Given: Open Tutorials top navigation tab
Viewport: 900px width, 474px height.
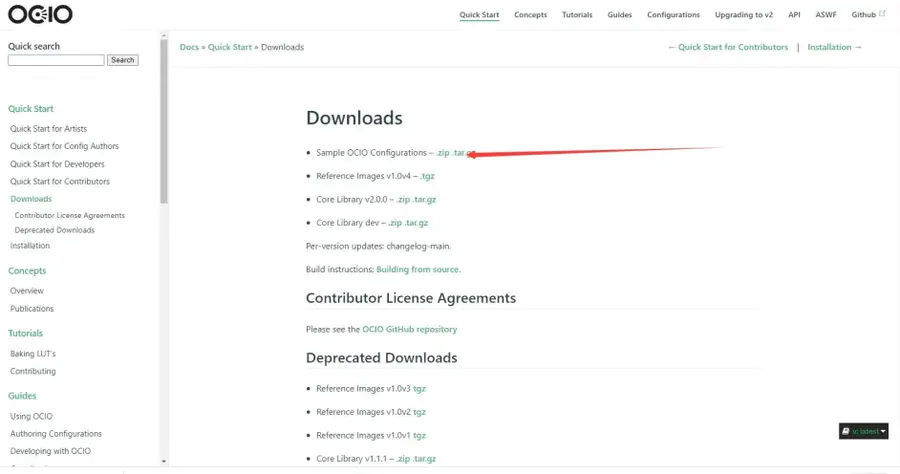Looking at the screenshot, I should (x=577, y=15).
